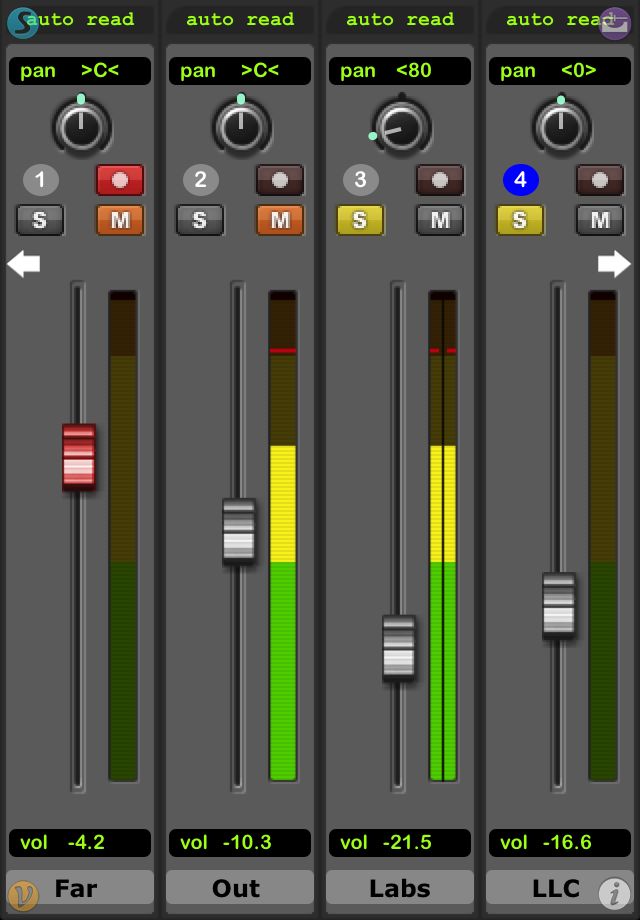This screenshot has width=640, height=920.
Task: Click the pan <0> display on LLC
Action: pyautogui.click(x=560, y=71)
